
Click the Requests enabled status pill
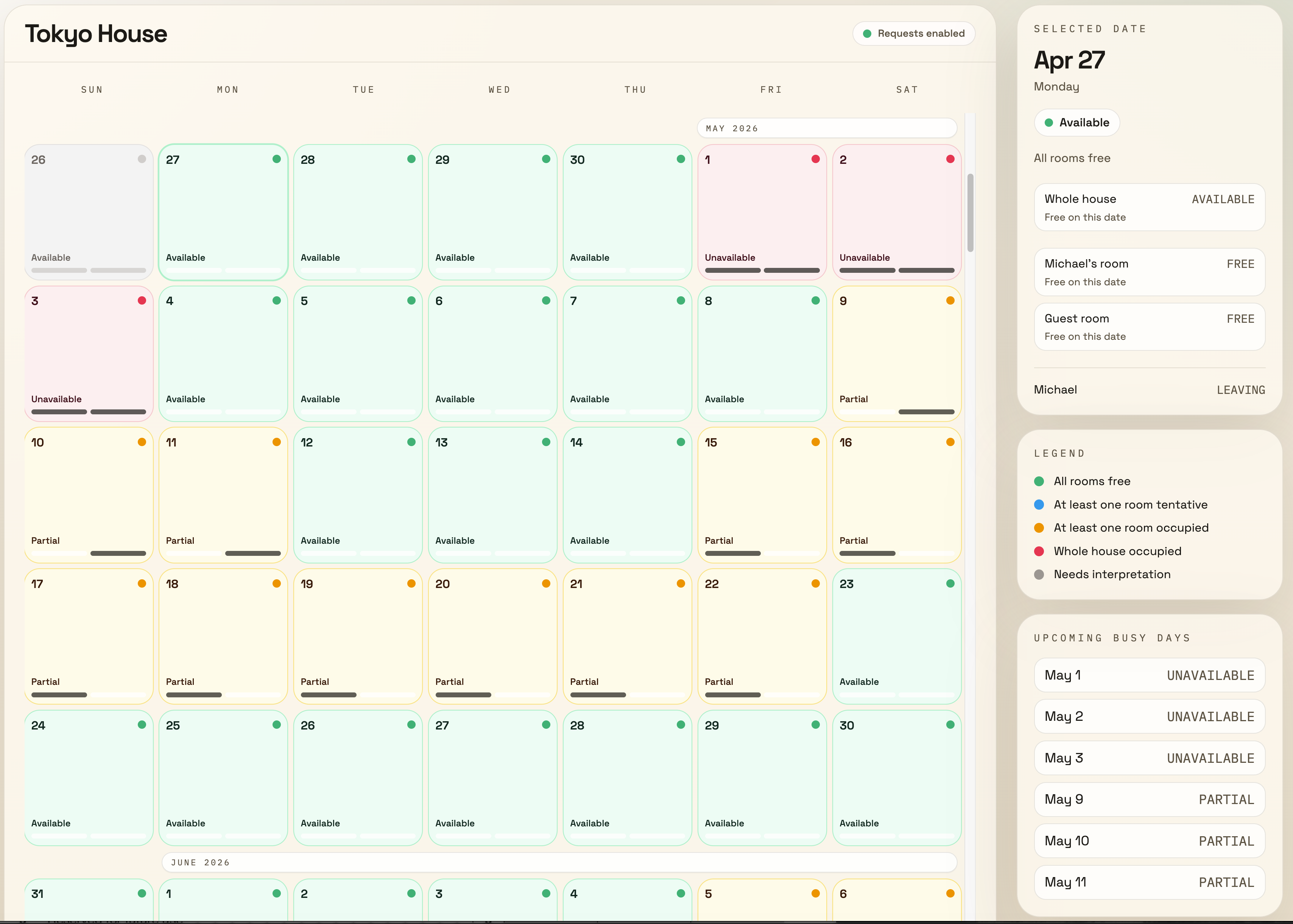click(x=913, y=34)
